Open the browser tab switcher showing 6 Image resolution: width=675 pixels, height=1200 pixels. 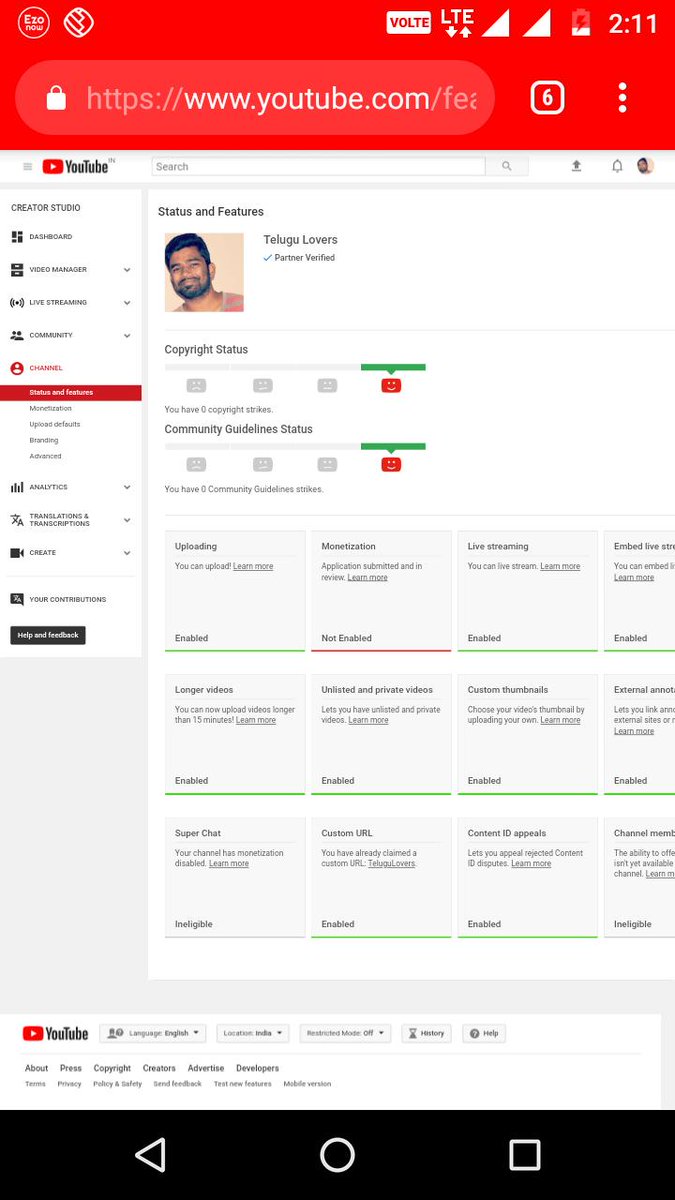[547, 98]
